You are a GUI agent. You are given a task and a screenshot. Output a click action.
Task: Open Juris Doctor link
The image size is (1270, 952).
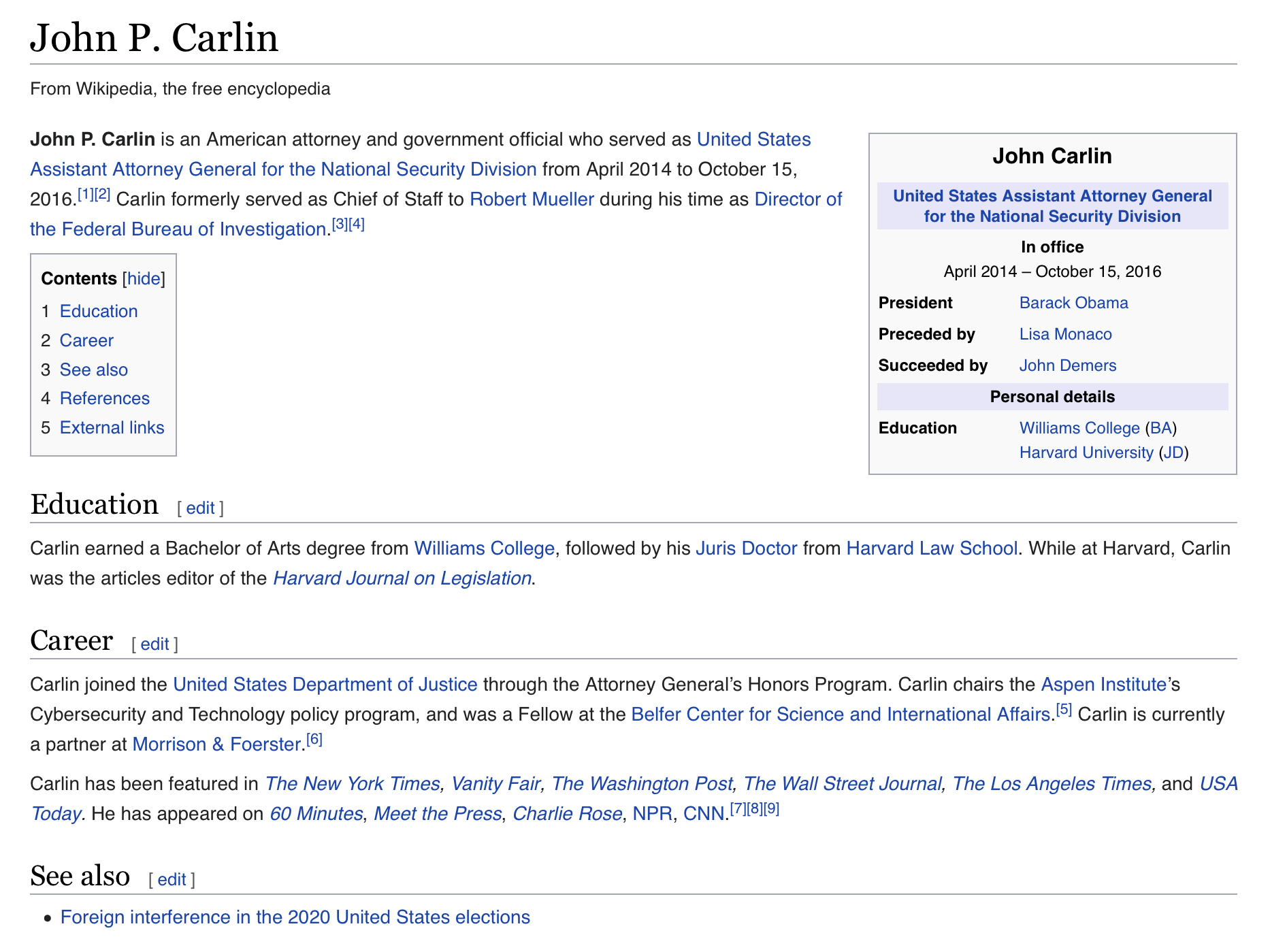[x=746, y=548]
